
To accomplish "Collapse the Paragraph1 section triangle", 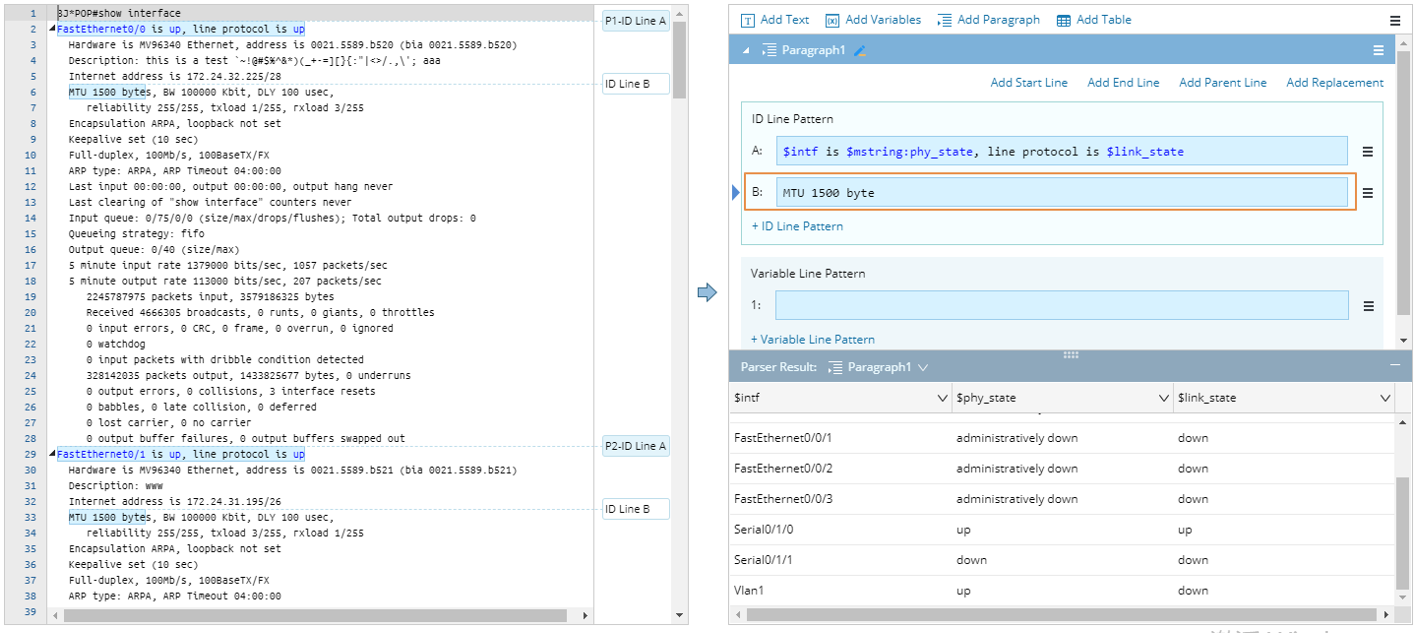I will pyautogui.click(x=745, y=50).
